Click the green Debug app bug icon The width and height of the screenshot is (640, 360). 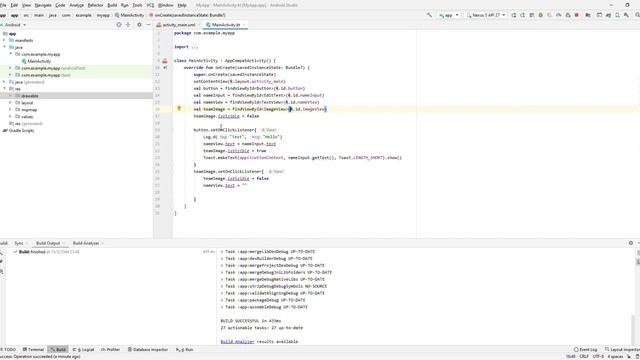tap(540, 15)
